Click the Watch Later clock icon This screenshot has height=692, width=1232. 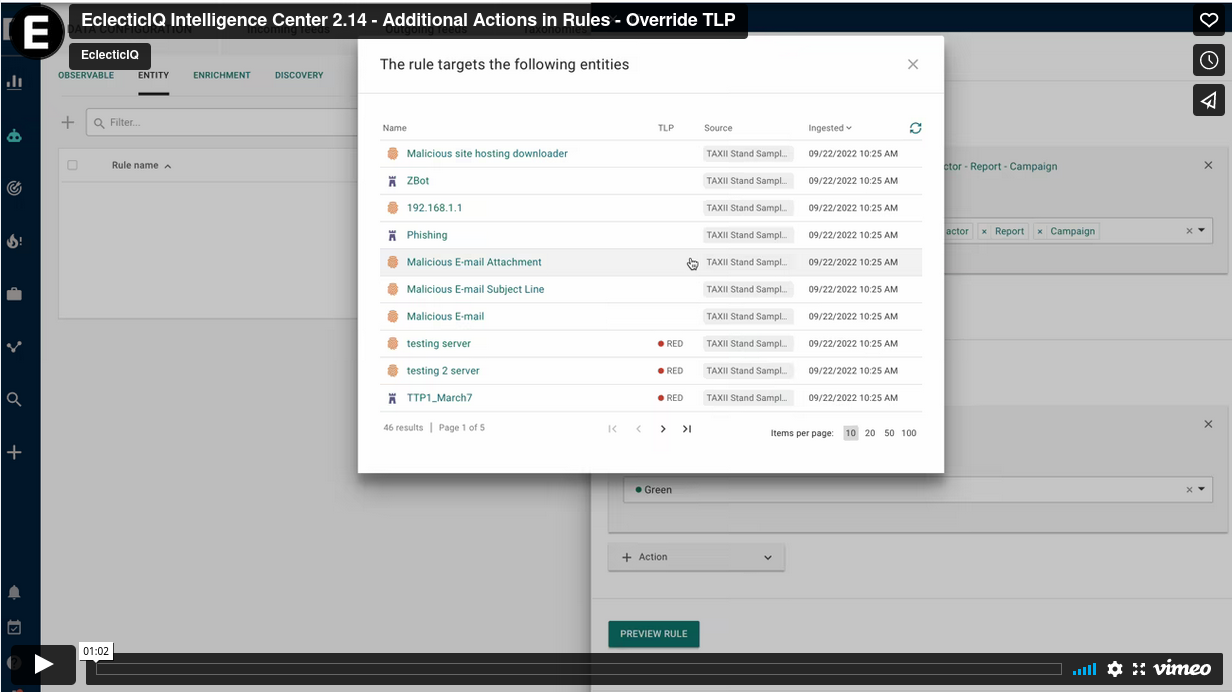[1208, 60]
